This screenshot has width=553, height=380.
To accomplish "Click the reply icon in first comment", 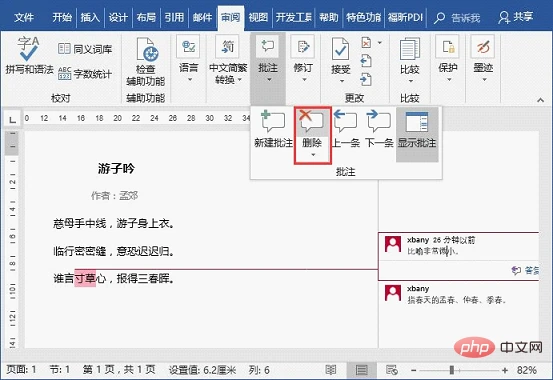I will point(516,270).
